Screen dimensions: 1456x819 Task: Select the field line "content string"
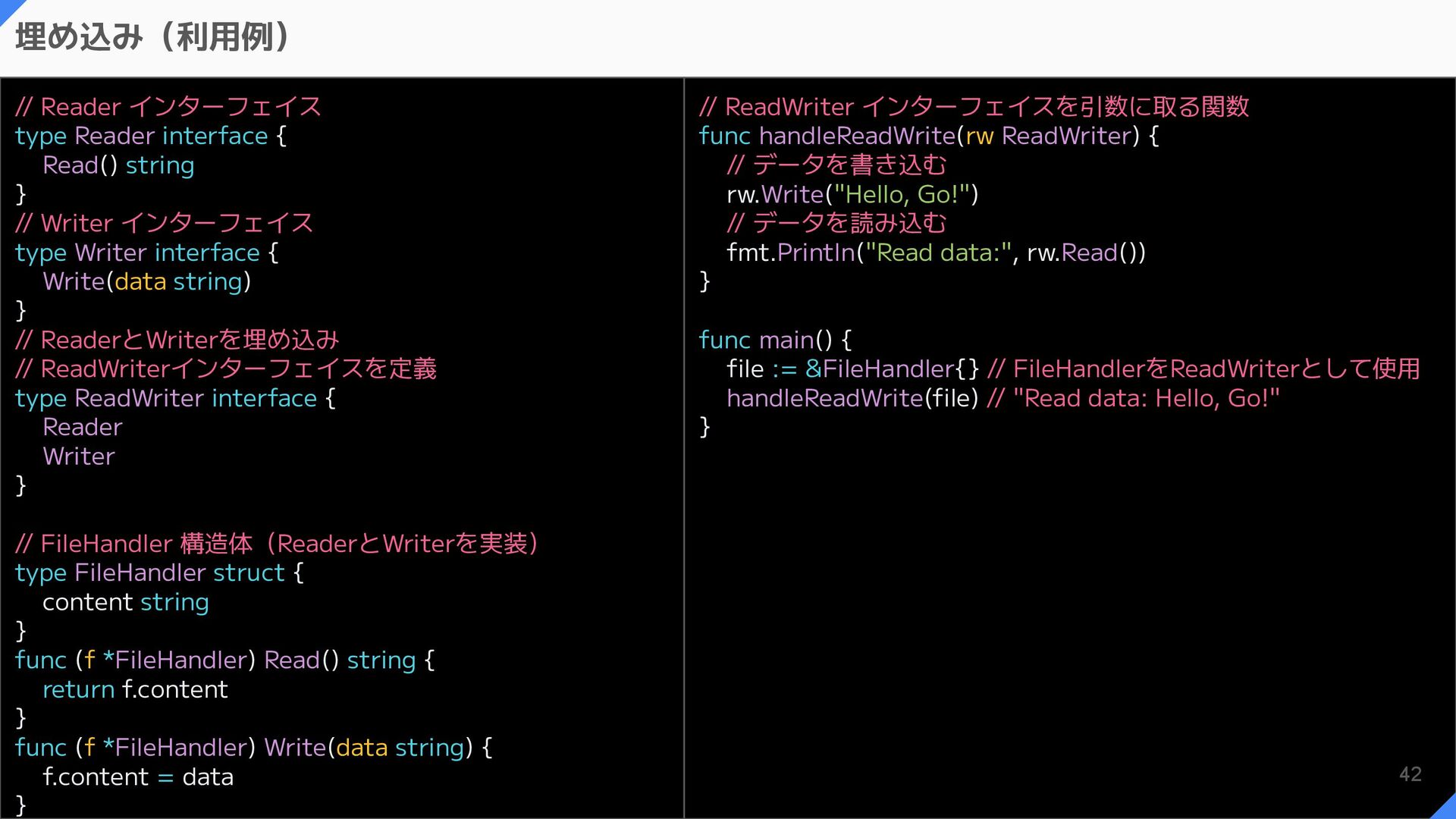[126, 602]
